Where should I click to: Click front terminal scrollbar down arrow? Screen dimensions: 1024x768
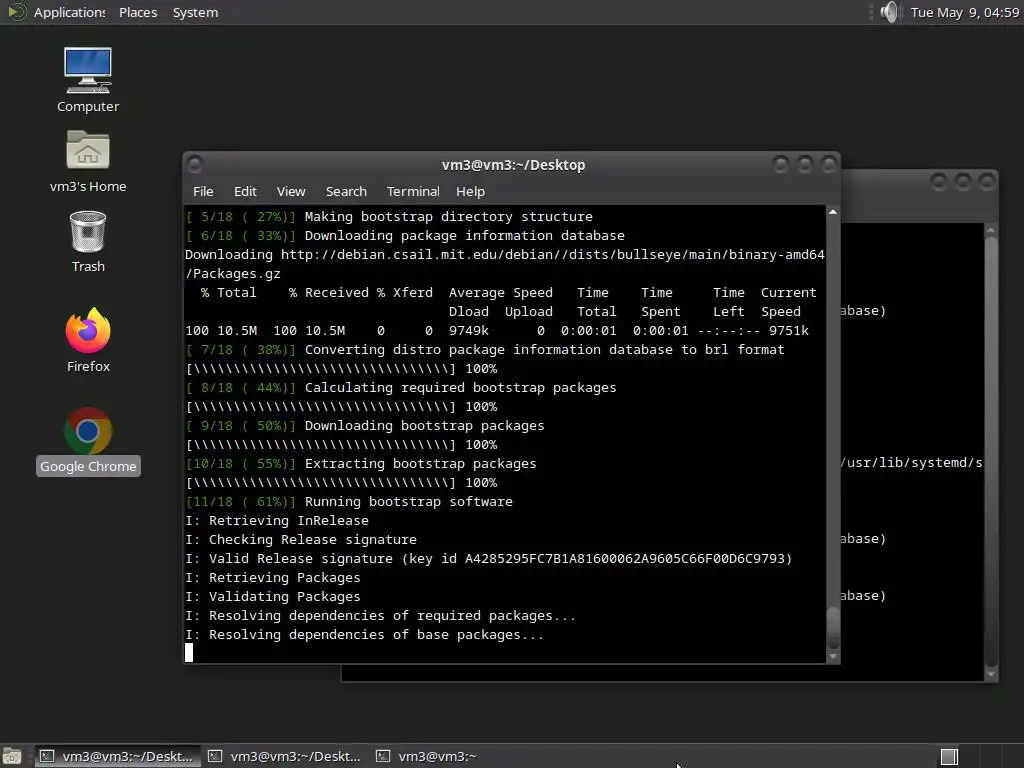tap(833, 656)
